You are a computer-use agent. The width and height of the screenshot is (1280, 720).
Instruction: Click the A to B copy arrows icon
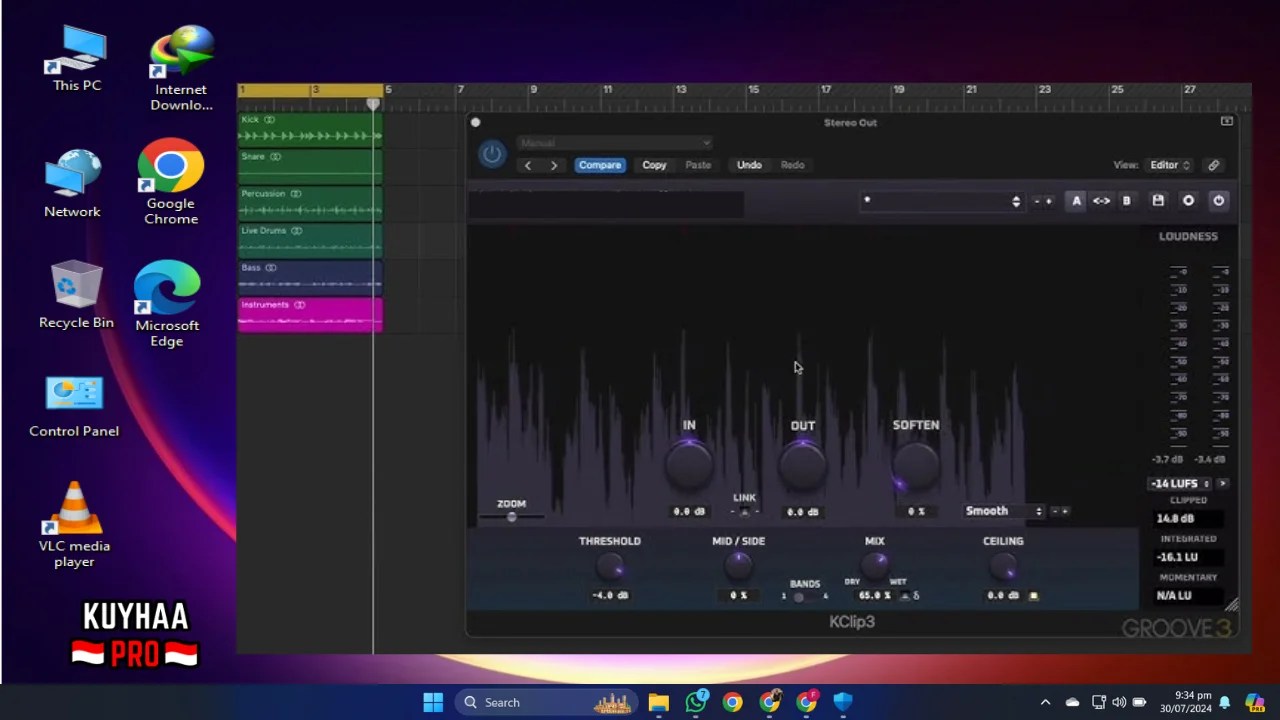(x=1101, y=201)
